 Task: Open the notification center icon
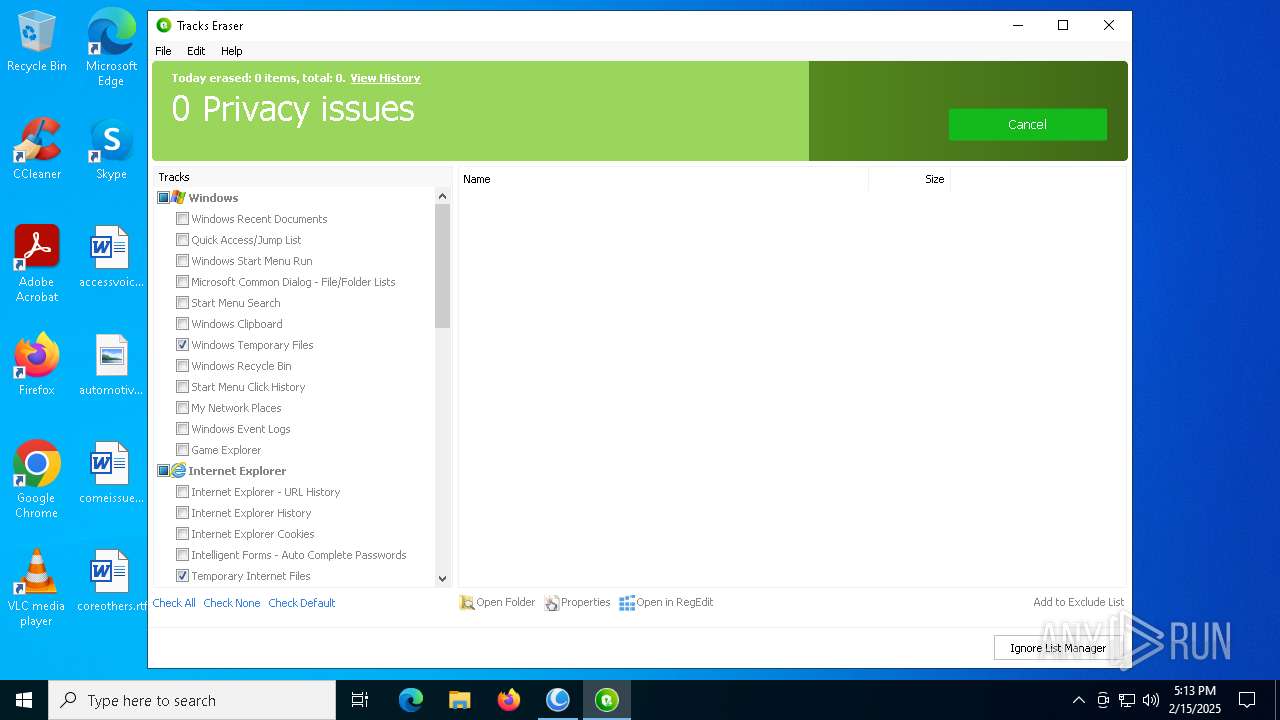[1247, 700]
